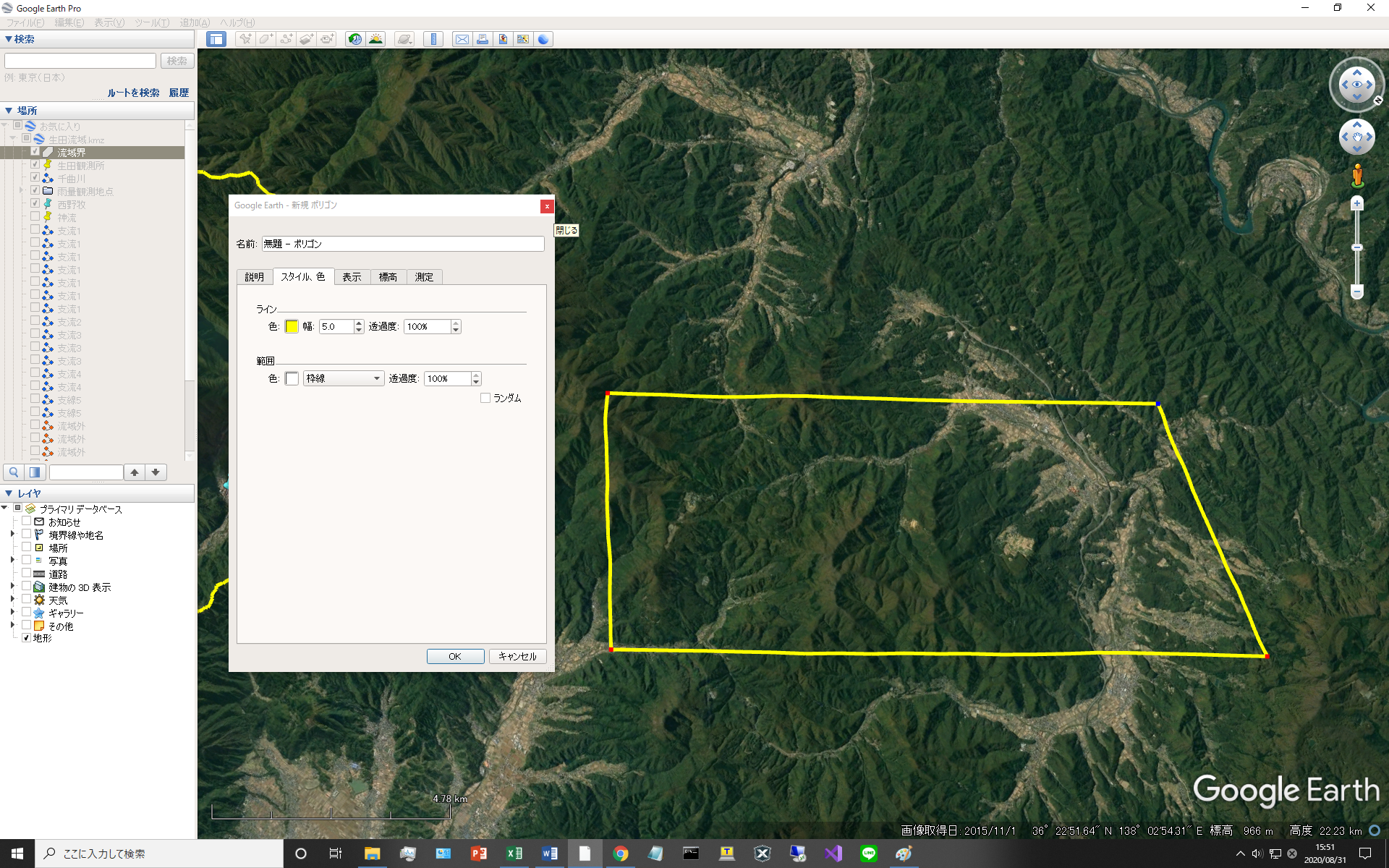Image resolution: width=1389 pixels, height=868 pixels.
Task: Show historical imagery with the clock icon
Action: [x=354, y=39]
